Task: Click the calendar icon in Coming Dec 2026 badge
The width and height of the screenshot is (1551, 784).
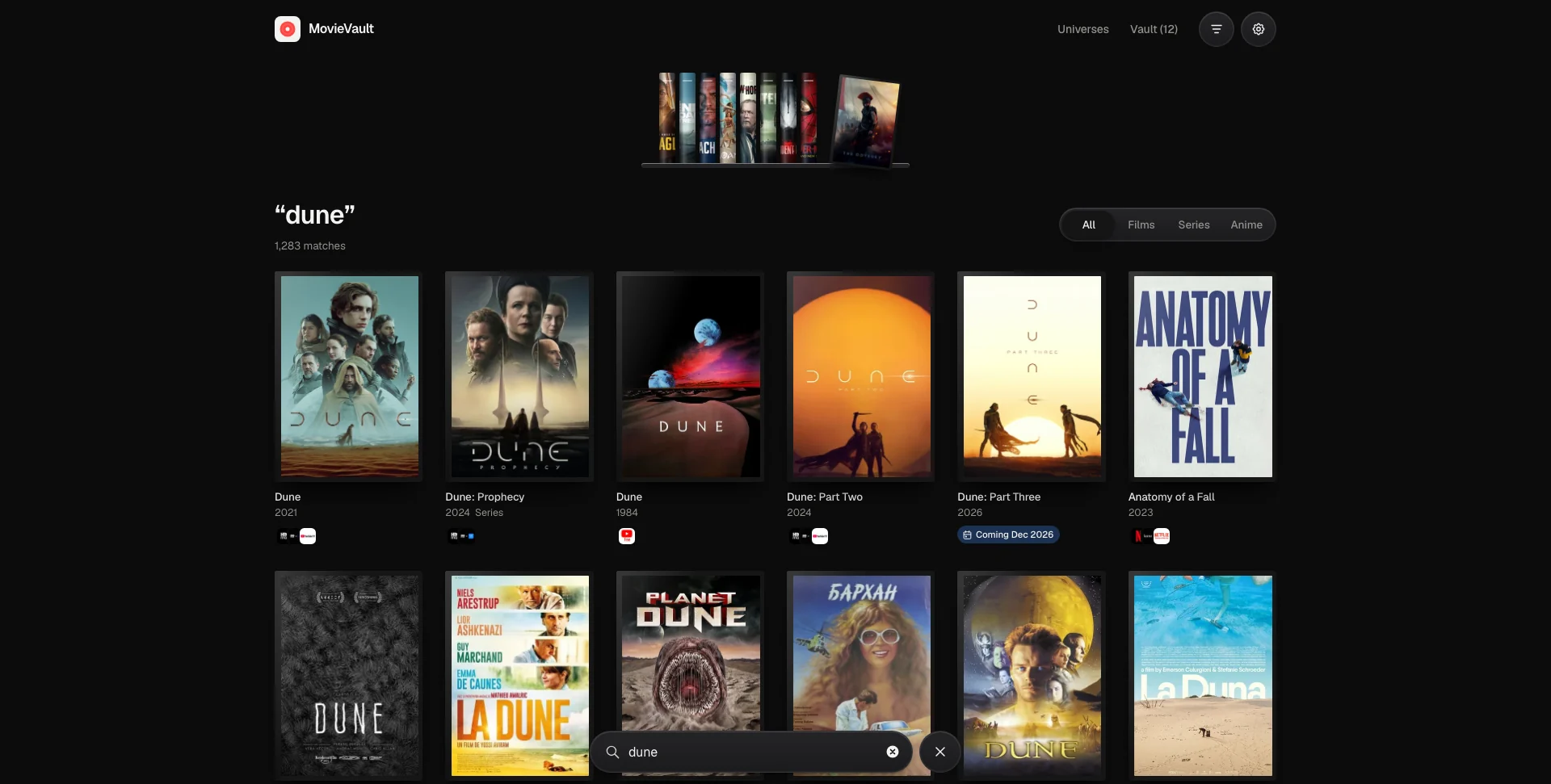Action: (967, 535)
